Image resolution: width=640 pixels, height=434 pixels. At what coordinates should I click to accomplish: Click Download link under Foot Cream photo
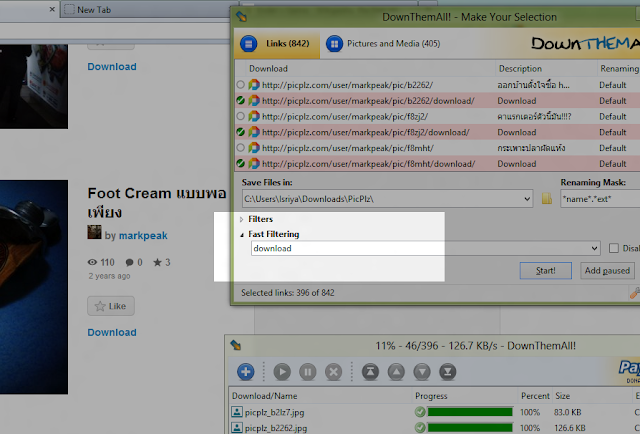(112, 332)
